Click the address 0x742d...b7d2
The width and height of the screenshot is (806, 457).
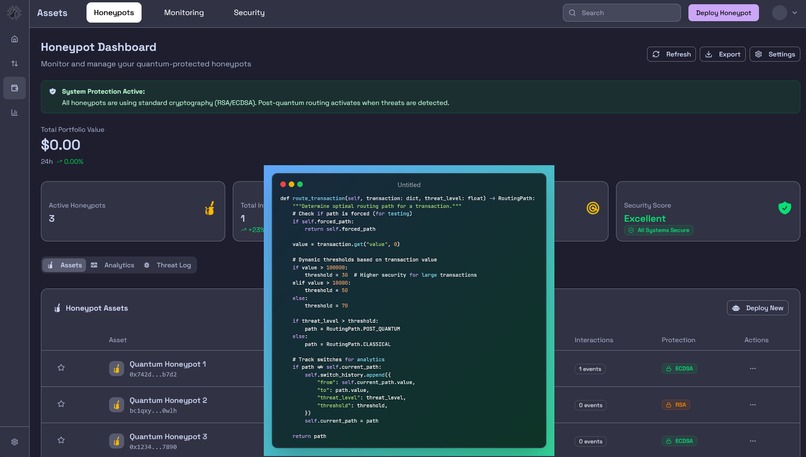click(x=153, y=375)
